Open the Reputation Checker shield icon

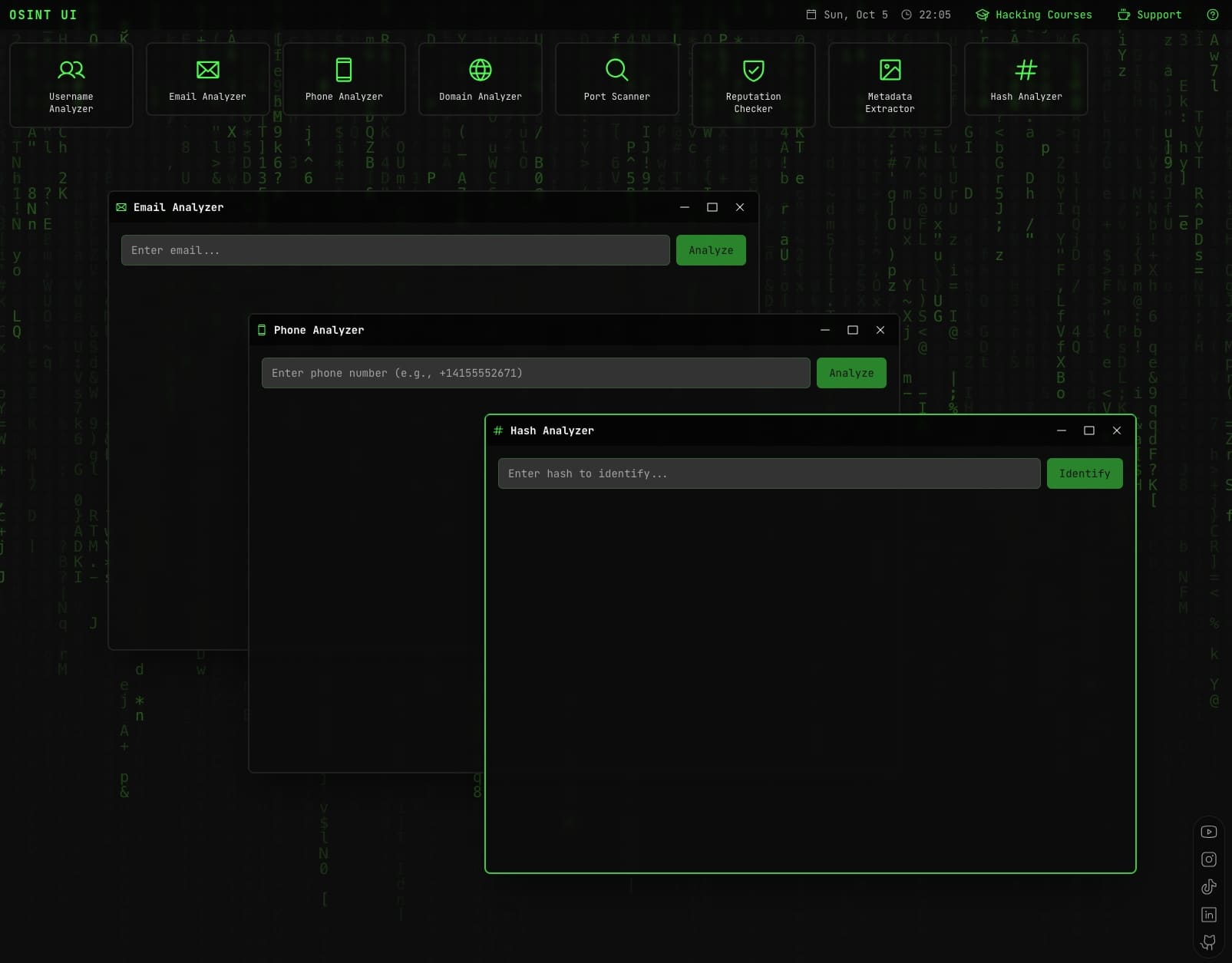(x=753, y=71)
